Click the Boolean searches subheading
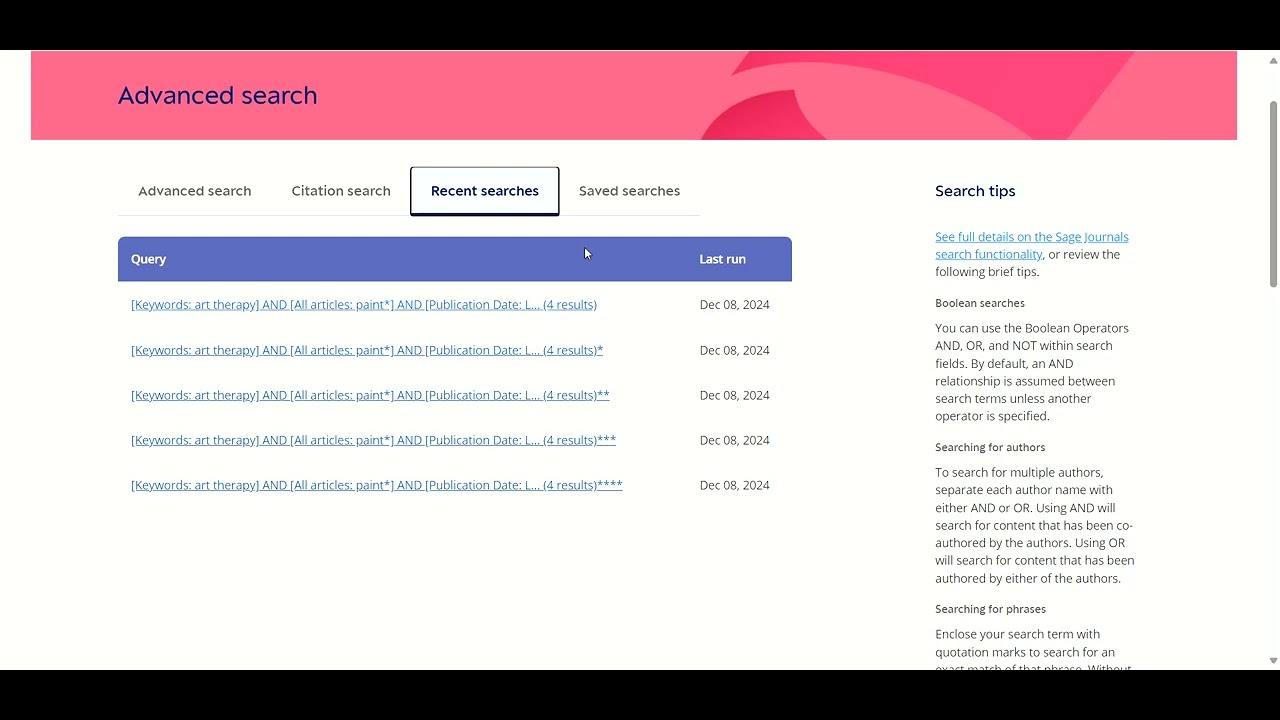 click(x=980, y=303)
